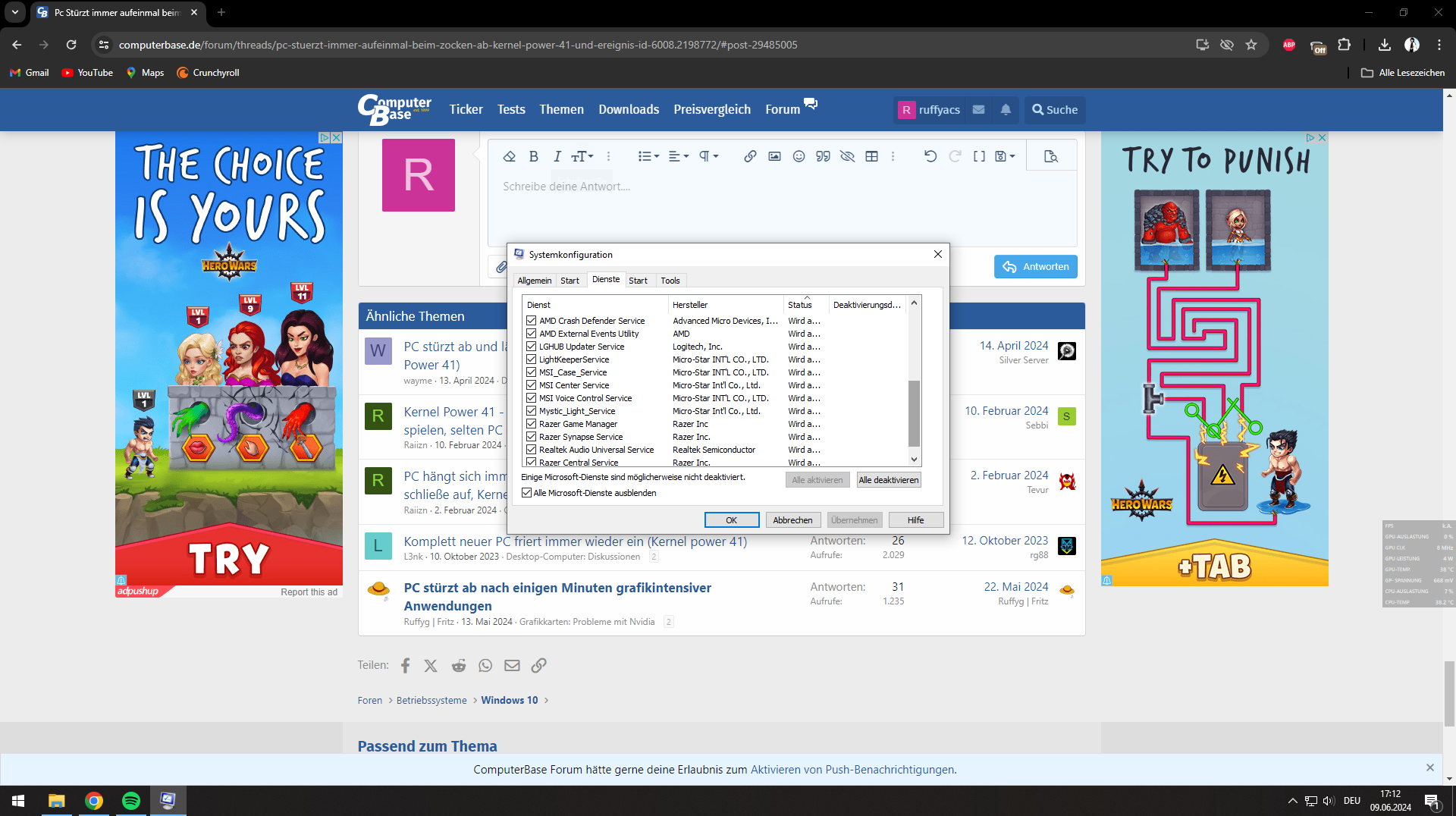Open the Allgemein tab in Systemkonfiguration
Viewport: 1456px width, 816px height.
click(535, 281)
